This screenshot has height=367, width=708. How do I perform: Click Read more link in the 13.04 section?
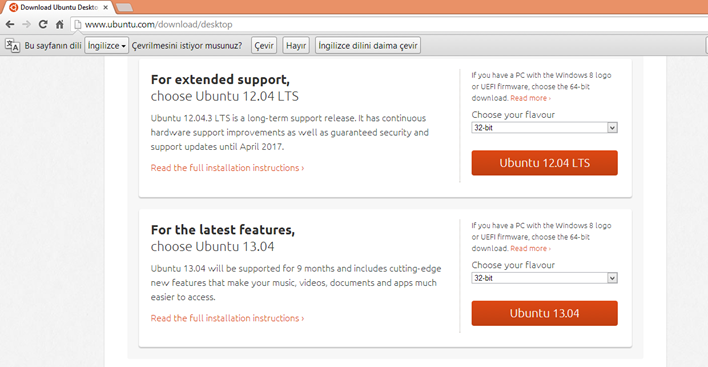[x=531, y=248]
